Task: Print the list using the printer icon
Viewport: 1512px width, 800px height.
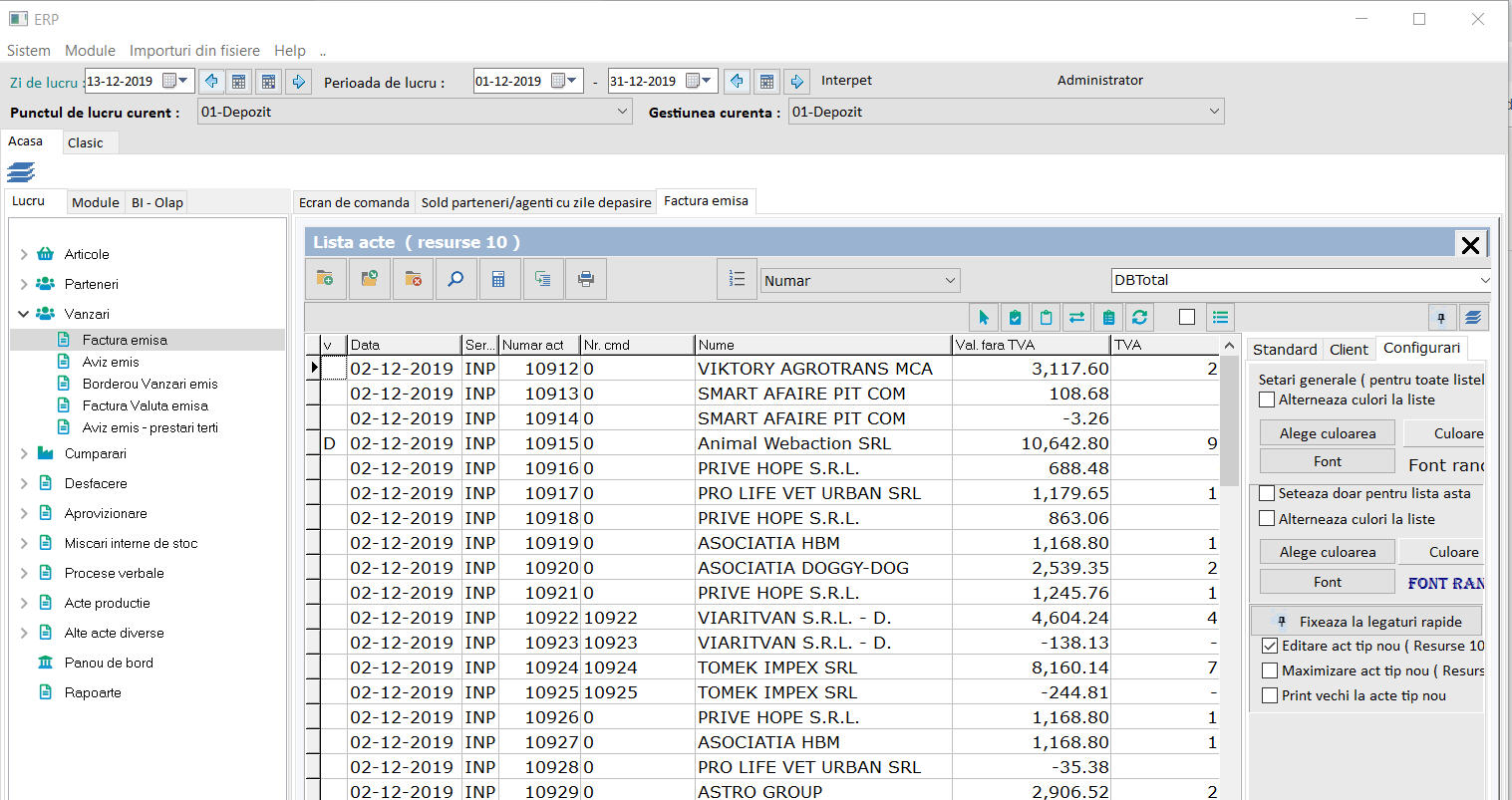Action: pos(586,280)
